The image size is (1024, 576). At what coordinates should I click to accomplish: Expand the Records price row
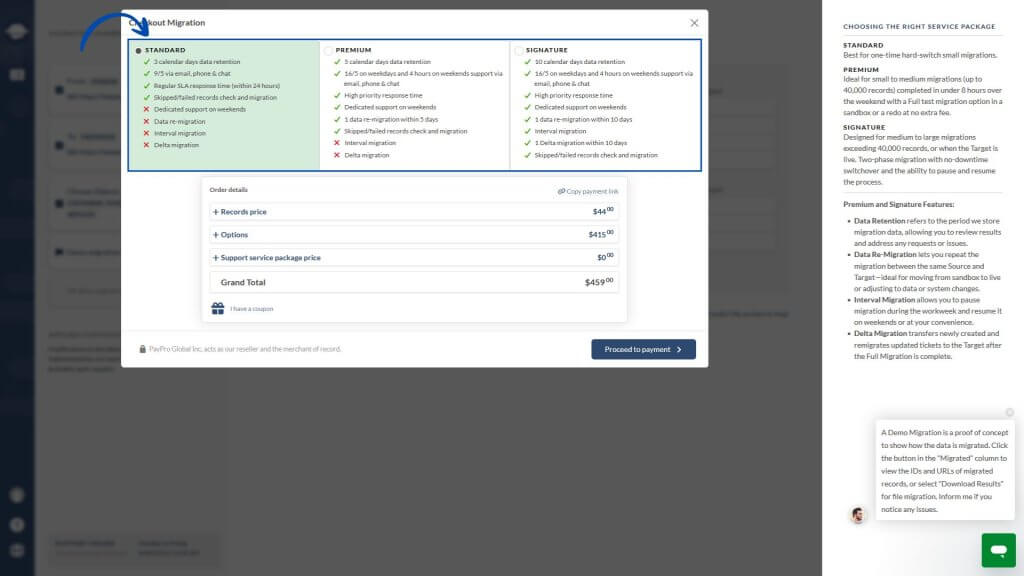pos(243,212)
